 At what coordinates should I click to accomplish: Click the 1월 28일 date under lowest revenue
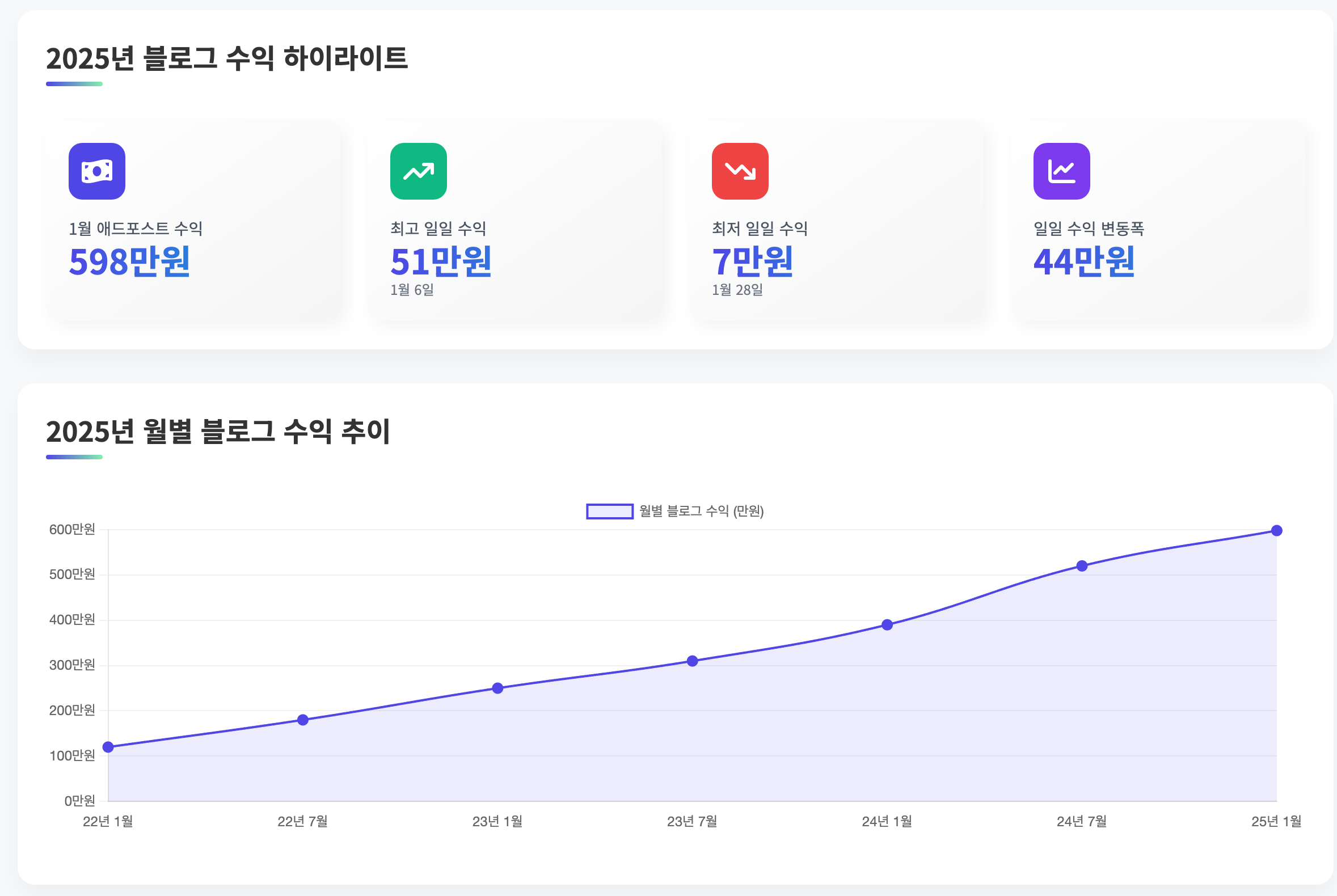[737, 290]
